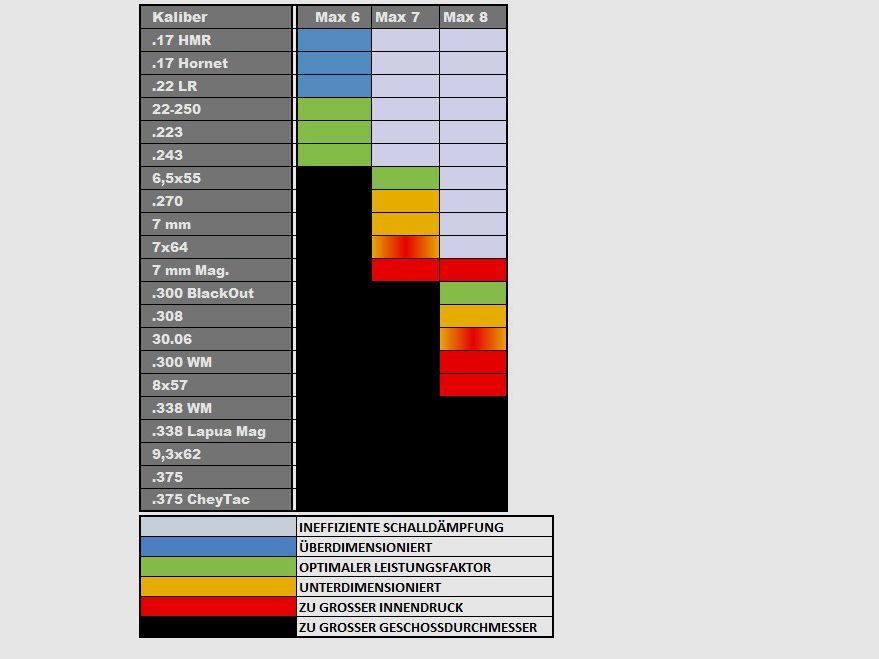Select the '22-250' caliber label
This screenshot has height=659, width=879.
(176, 109)
